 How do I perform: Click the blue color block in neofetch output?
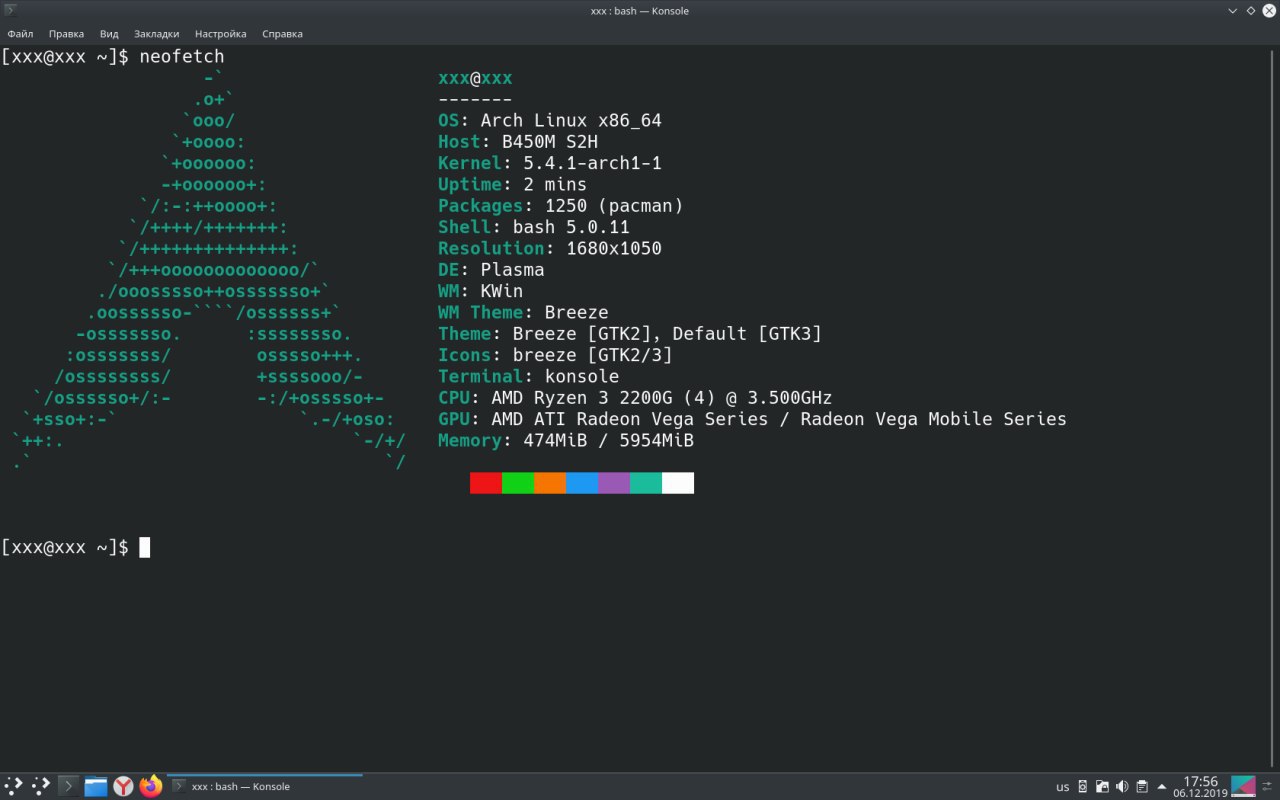[582, 483]
